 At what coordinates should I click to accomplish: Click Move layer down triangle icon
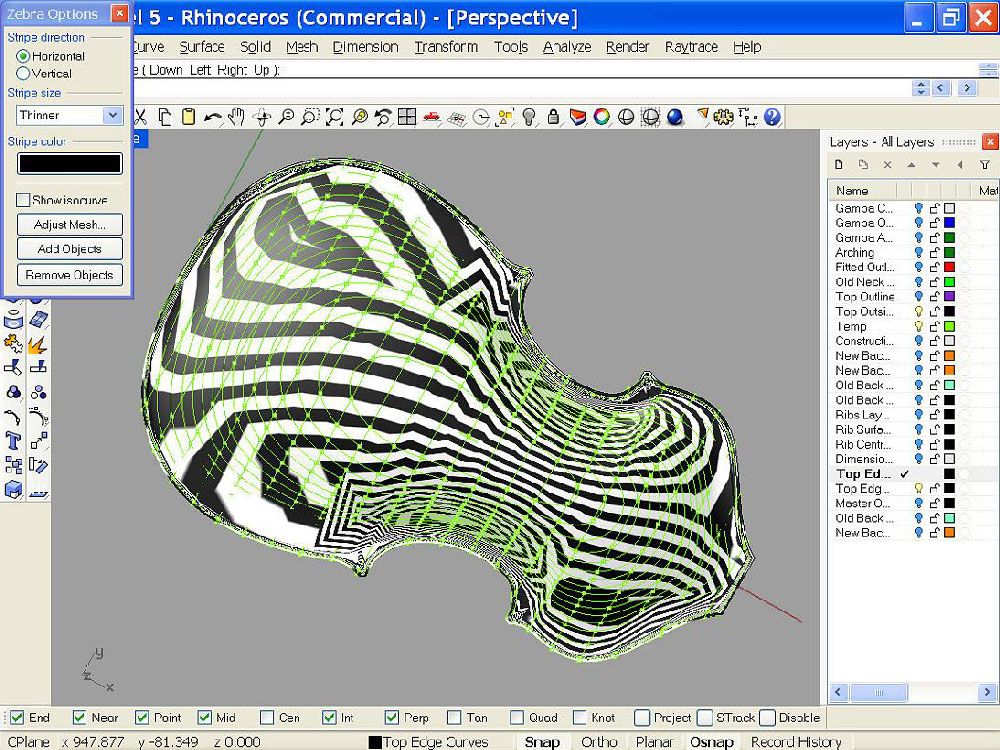(x=936, y=165)
